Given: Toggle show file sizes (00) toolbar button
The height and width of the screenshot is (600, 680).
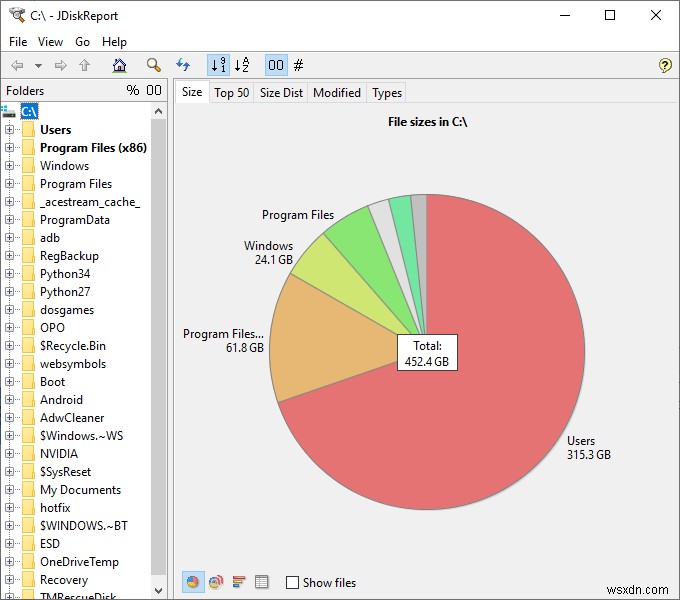Looking at the screenshot, I should 276,65.
